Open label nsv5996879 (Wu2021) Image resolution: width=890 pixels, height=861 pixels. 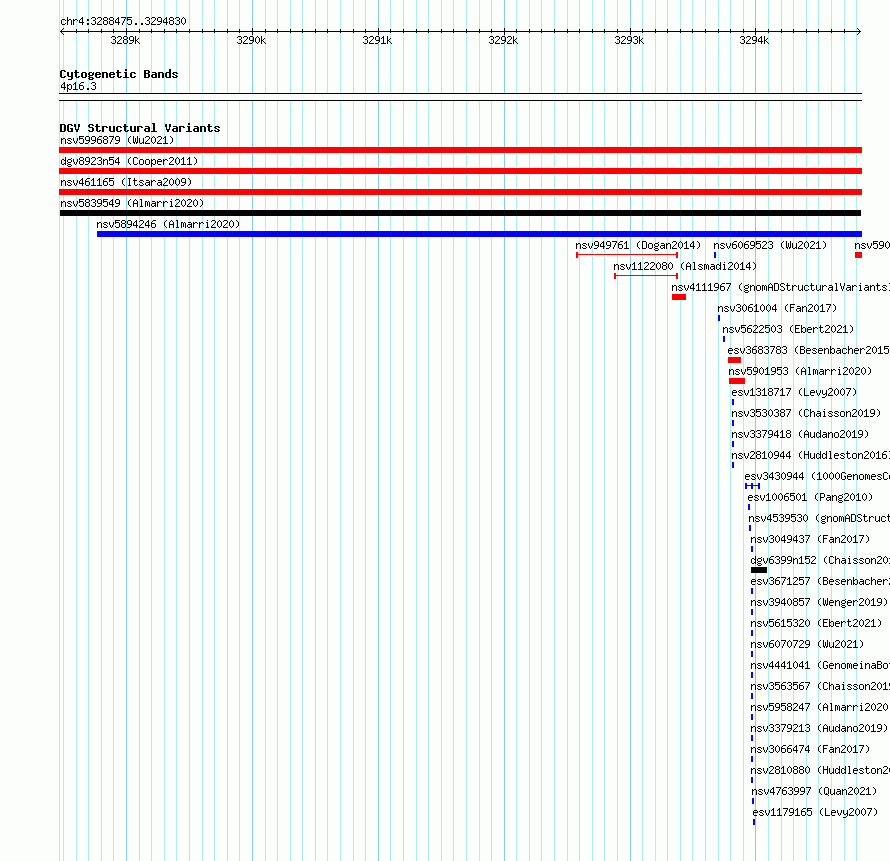click(117, 140)
